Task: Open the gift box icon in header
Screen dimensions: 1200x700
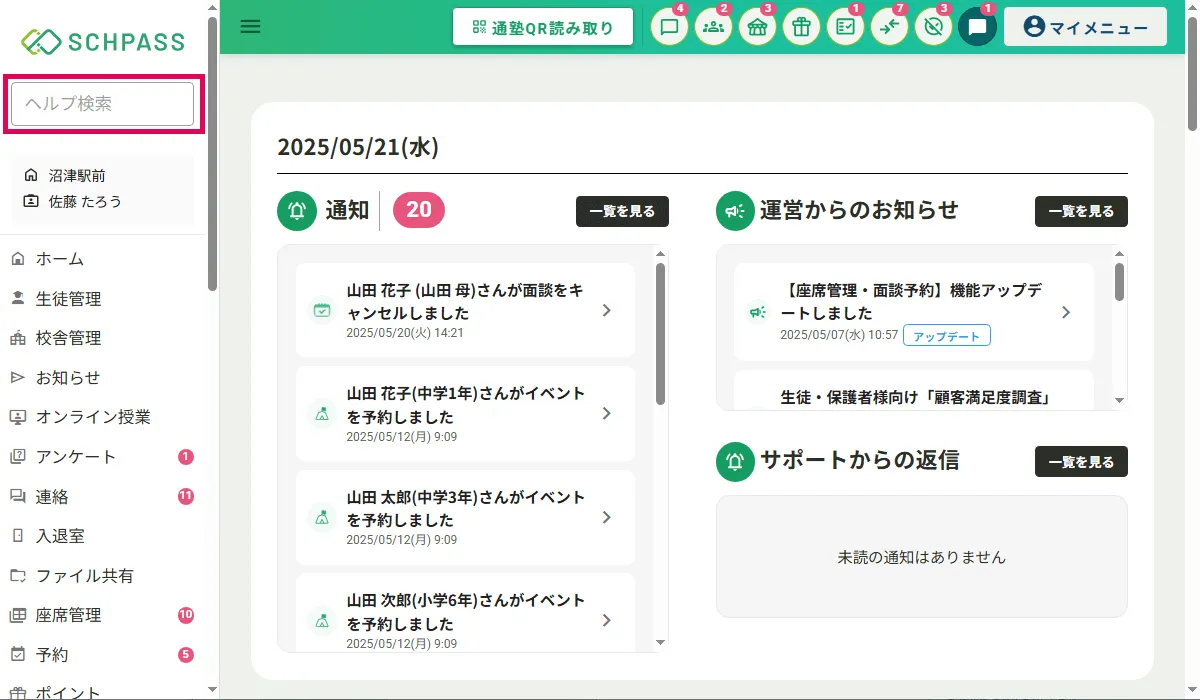Action: pos(801,27)
